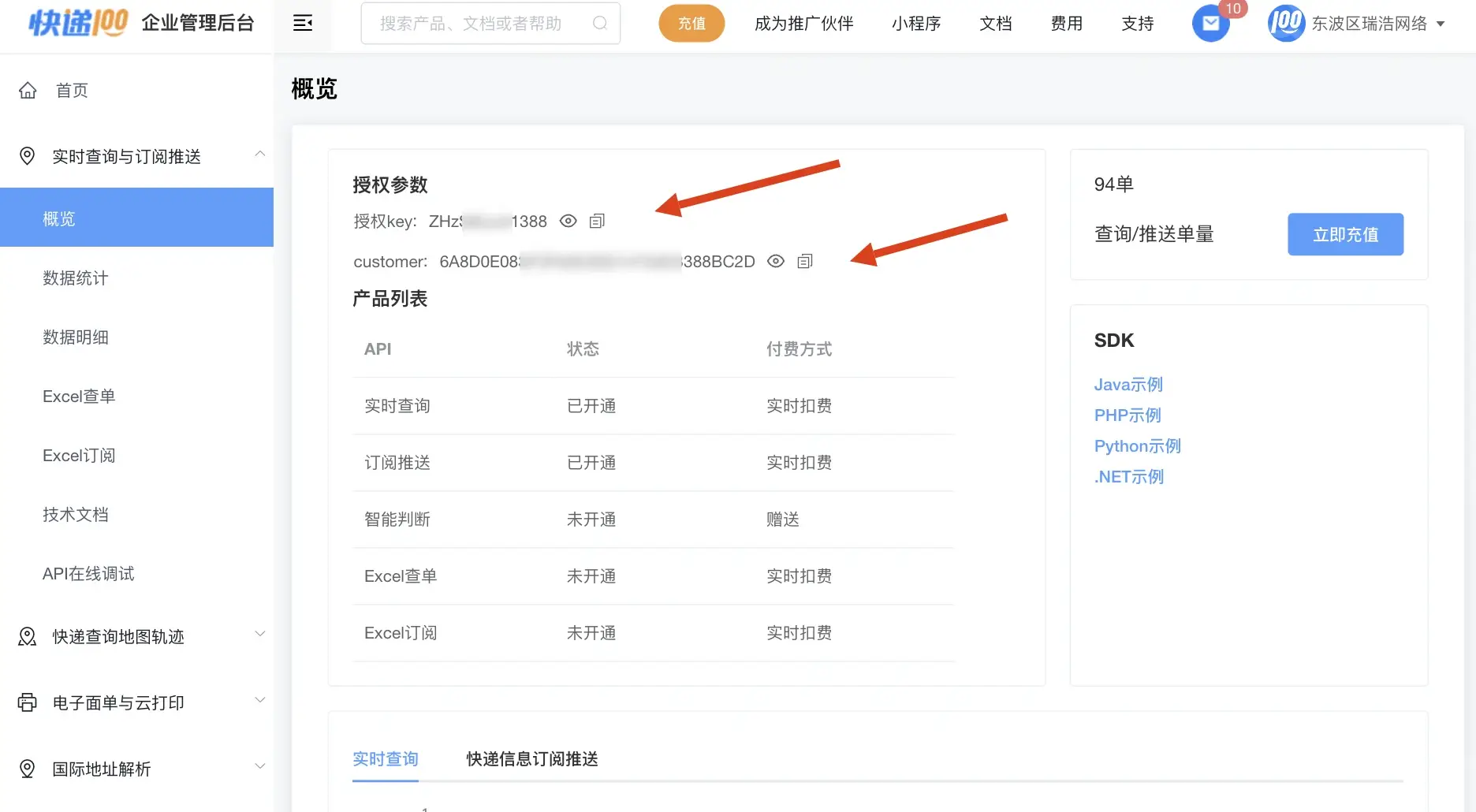Switch to 快递信息订阅推送 tab

coord(531,759)
